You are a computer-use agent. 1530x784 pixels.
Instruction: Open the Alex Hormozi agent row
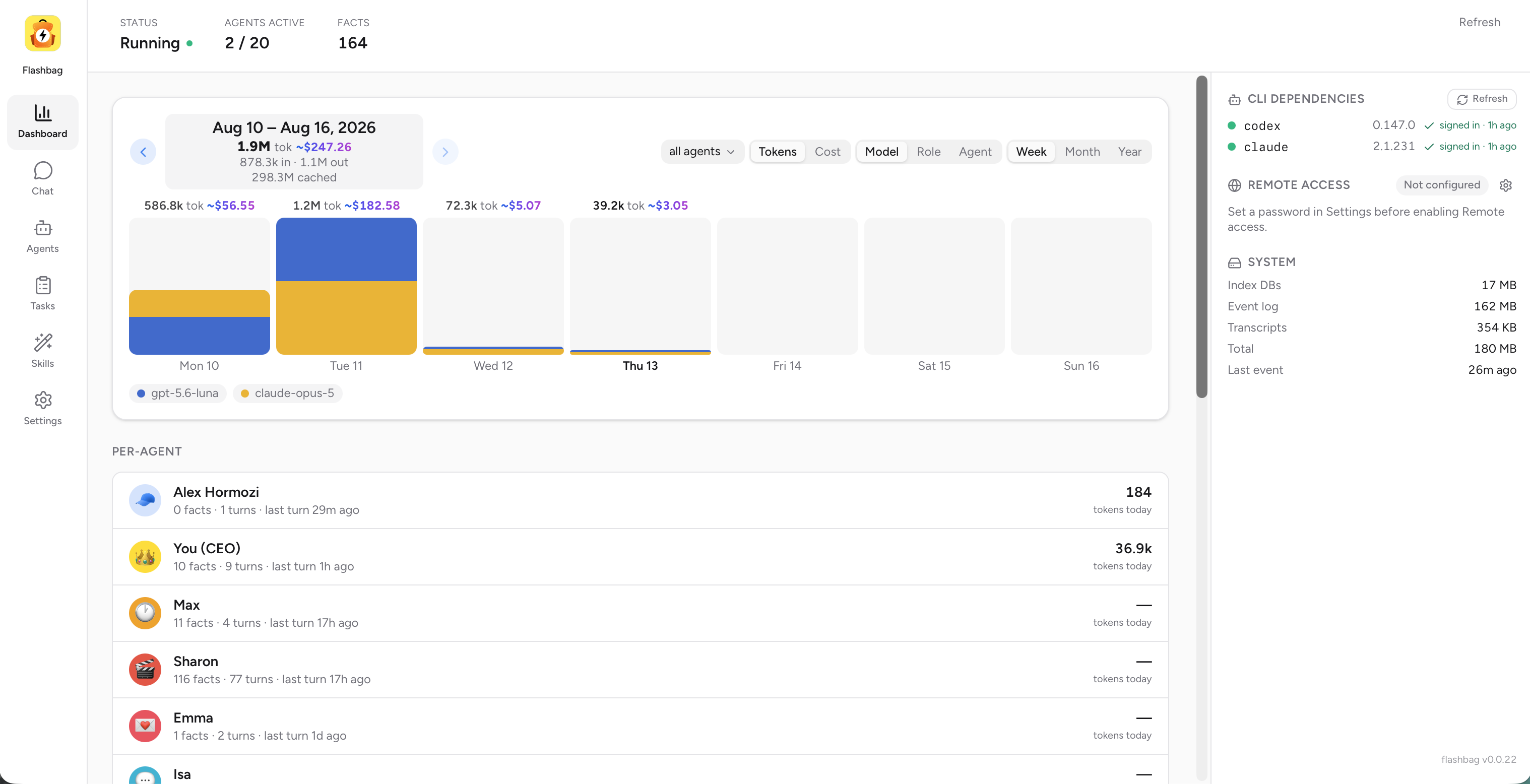point(640,501)
